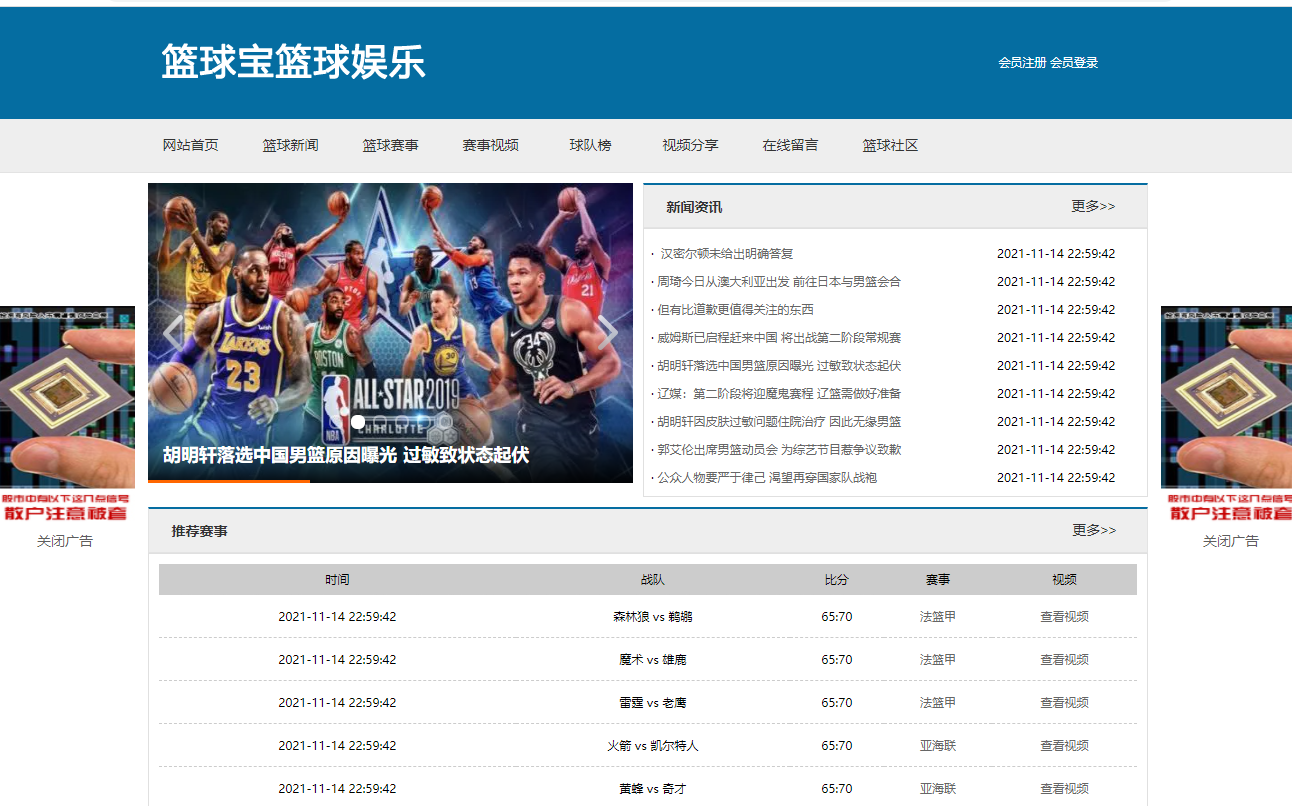Open the 篮球社区 navigation item

point(891,145)
